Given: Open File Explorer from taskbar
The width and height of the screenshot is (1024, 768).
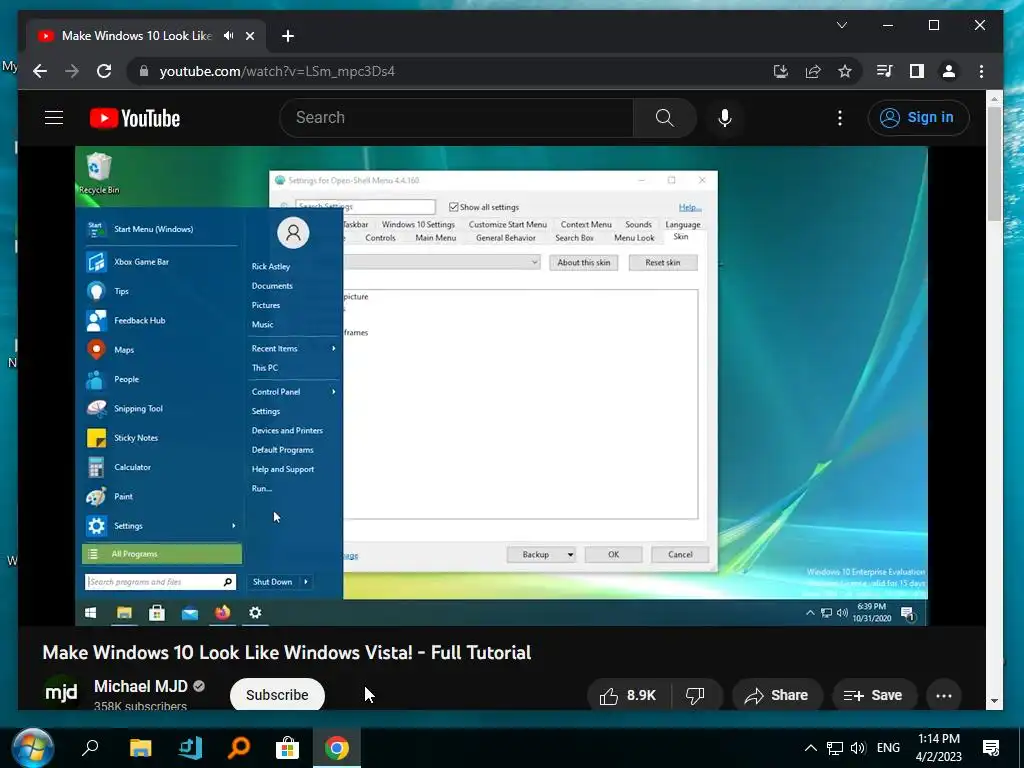Looking at the screenshot, I should pos(140,748).
